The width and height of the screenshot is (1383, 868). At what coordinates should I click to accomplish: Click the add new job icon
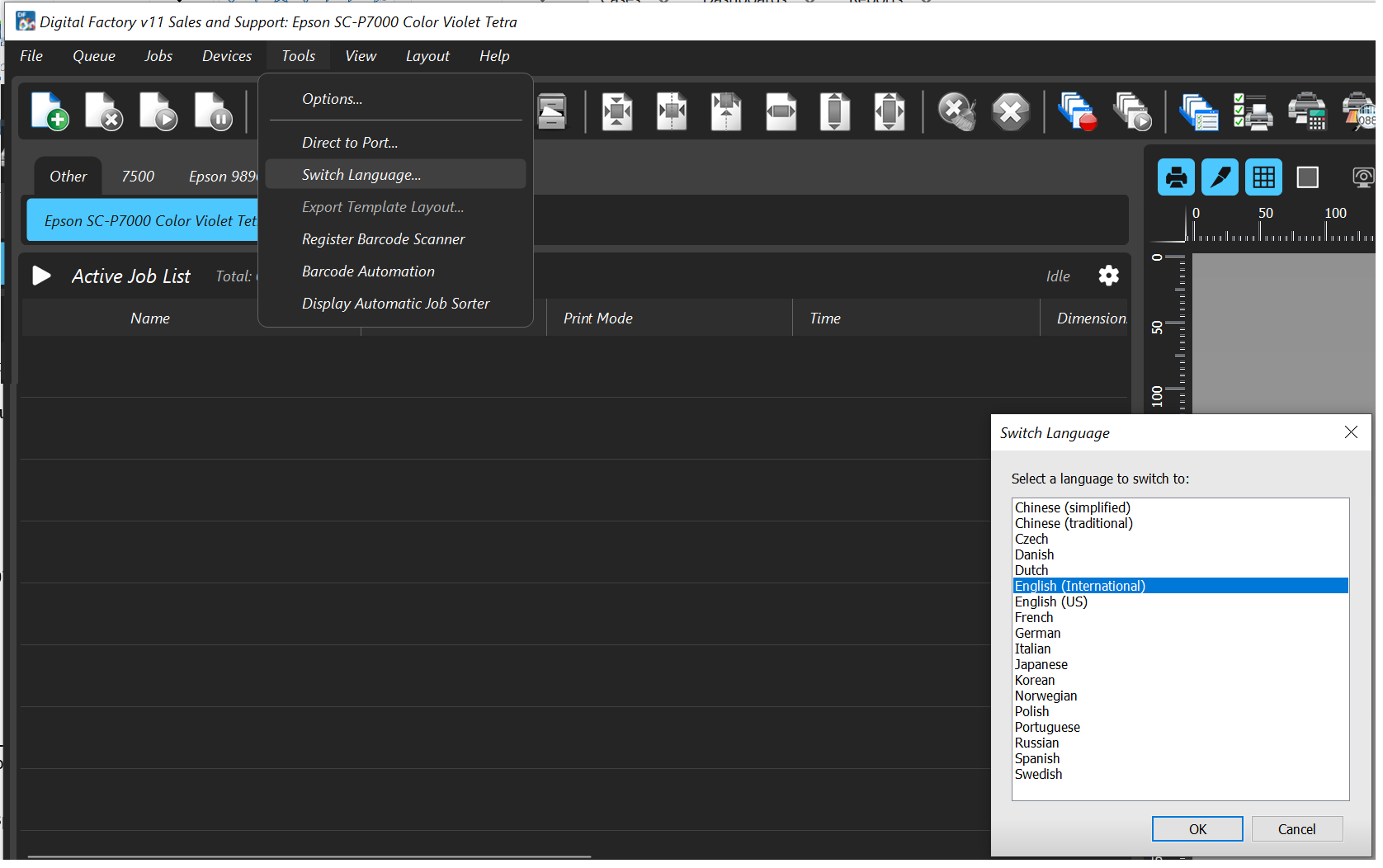point(50,111)
